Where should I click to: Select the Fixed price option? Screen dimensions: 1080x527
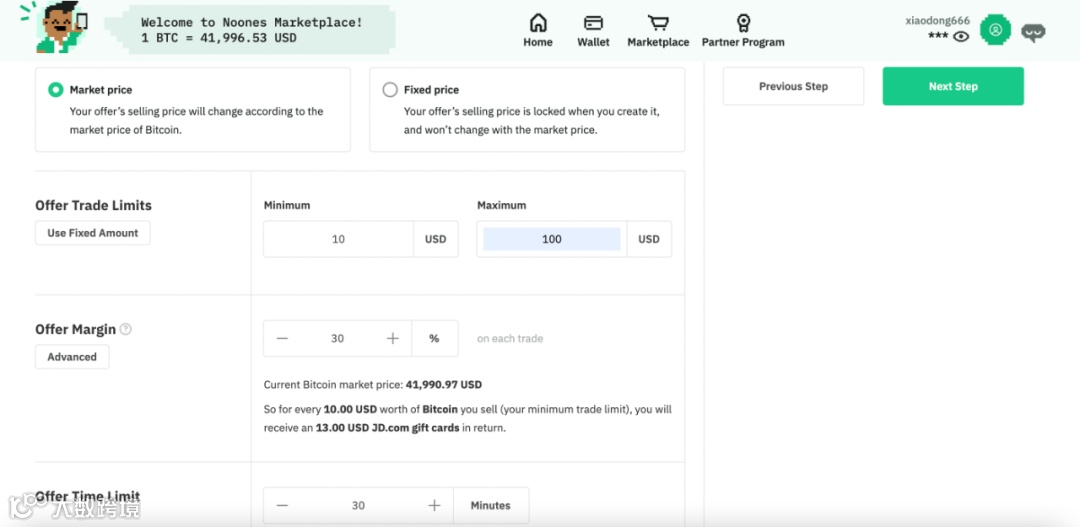coord(390,90)
